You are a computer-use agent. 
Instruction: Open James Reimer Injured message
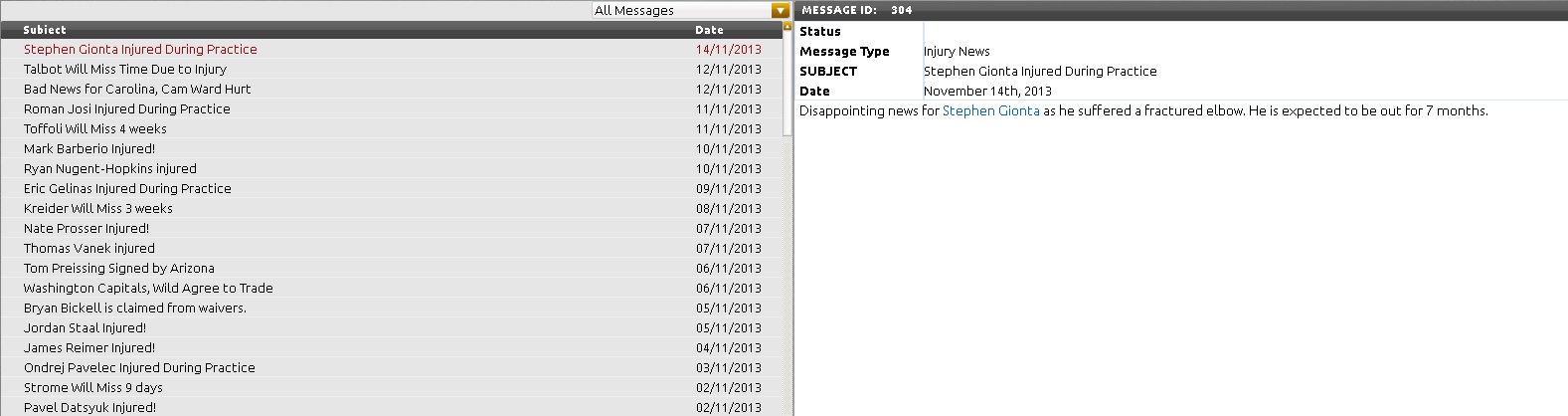(x=89, y=347)
